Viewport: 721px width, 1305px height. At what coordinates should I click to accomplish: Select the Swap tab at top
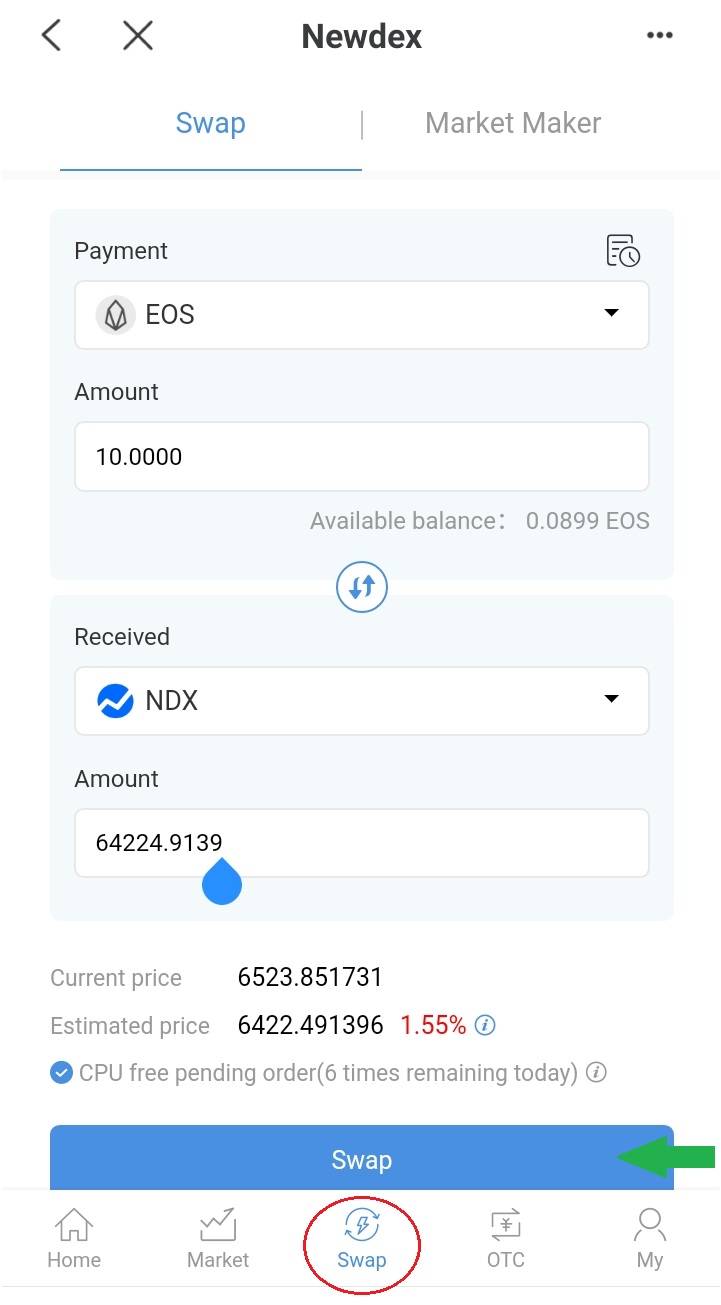click(210, 124)
